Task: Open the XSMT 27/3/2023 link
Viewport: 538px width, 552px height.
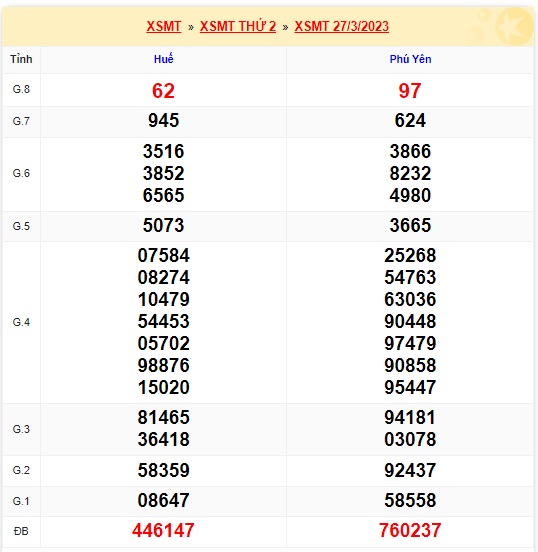Action: point(342,26)
